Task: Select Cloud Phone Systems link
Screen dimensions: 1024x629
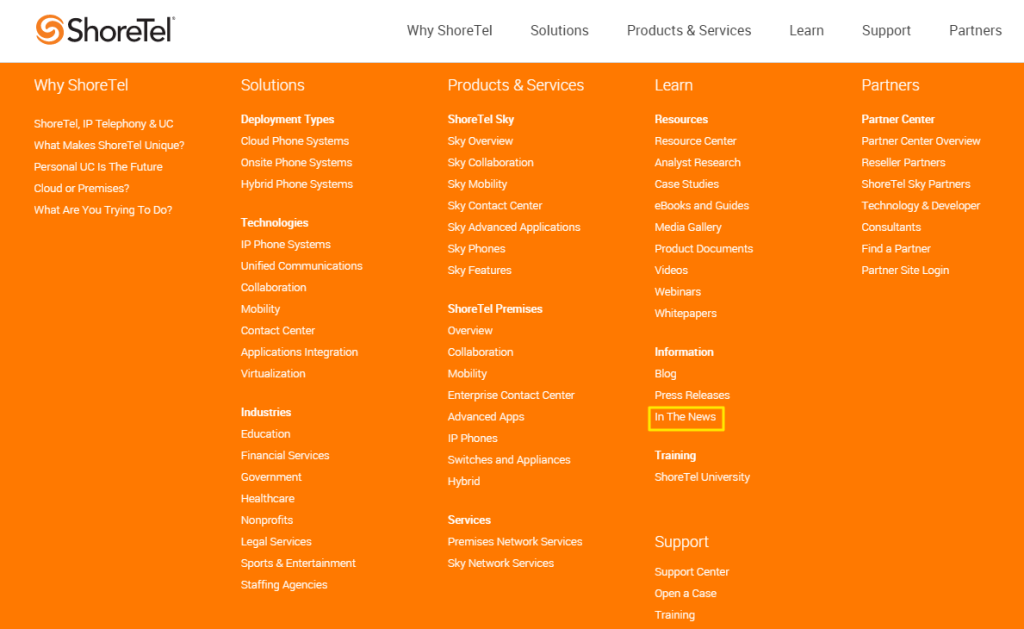Action: click(295, 141)
